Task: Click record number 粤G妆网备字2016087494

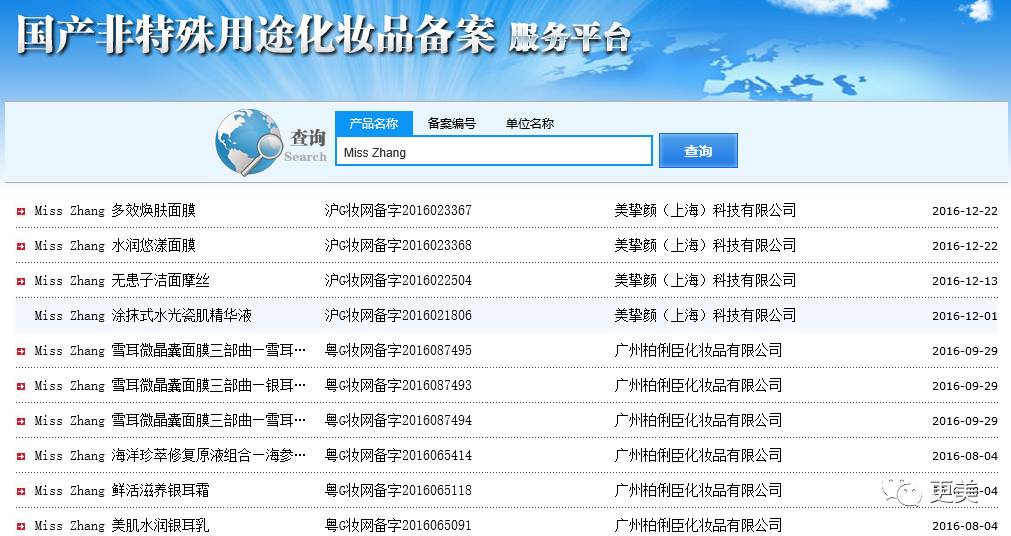Action: [398, 421]
